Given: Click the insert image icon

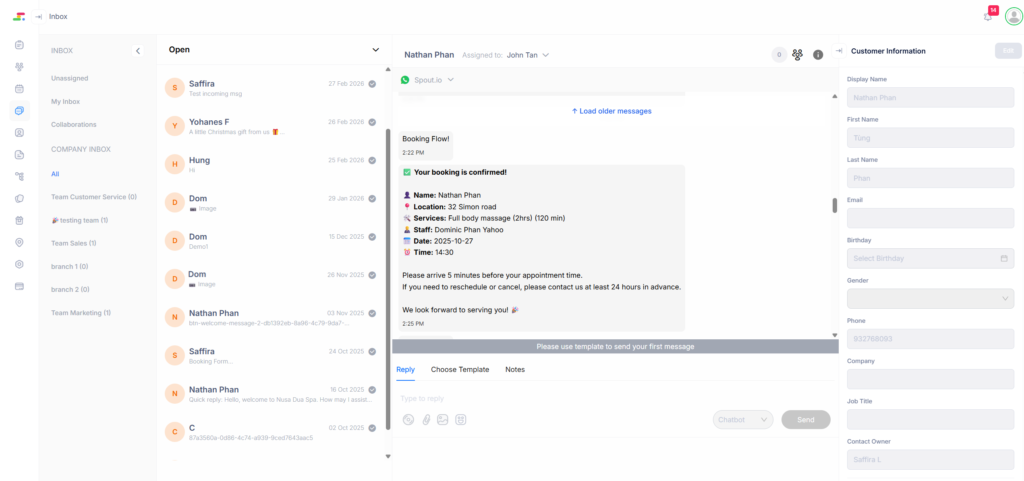Looking at the screenshot, I should click(442, 420).
